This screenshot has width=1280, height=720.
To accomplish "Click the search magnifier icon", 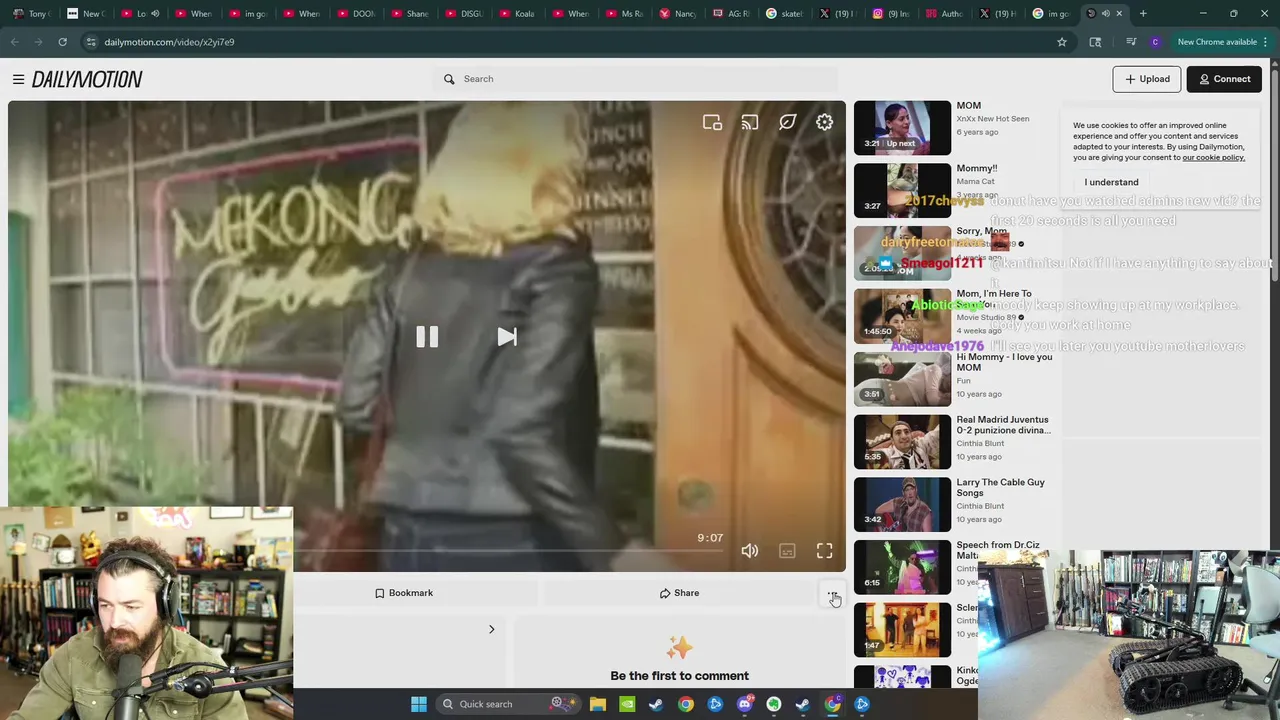I will tap(449, 79).
